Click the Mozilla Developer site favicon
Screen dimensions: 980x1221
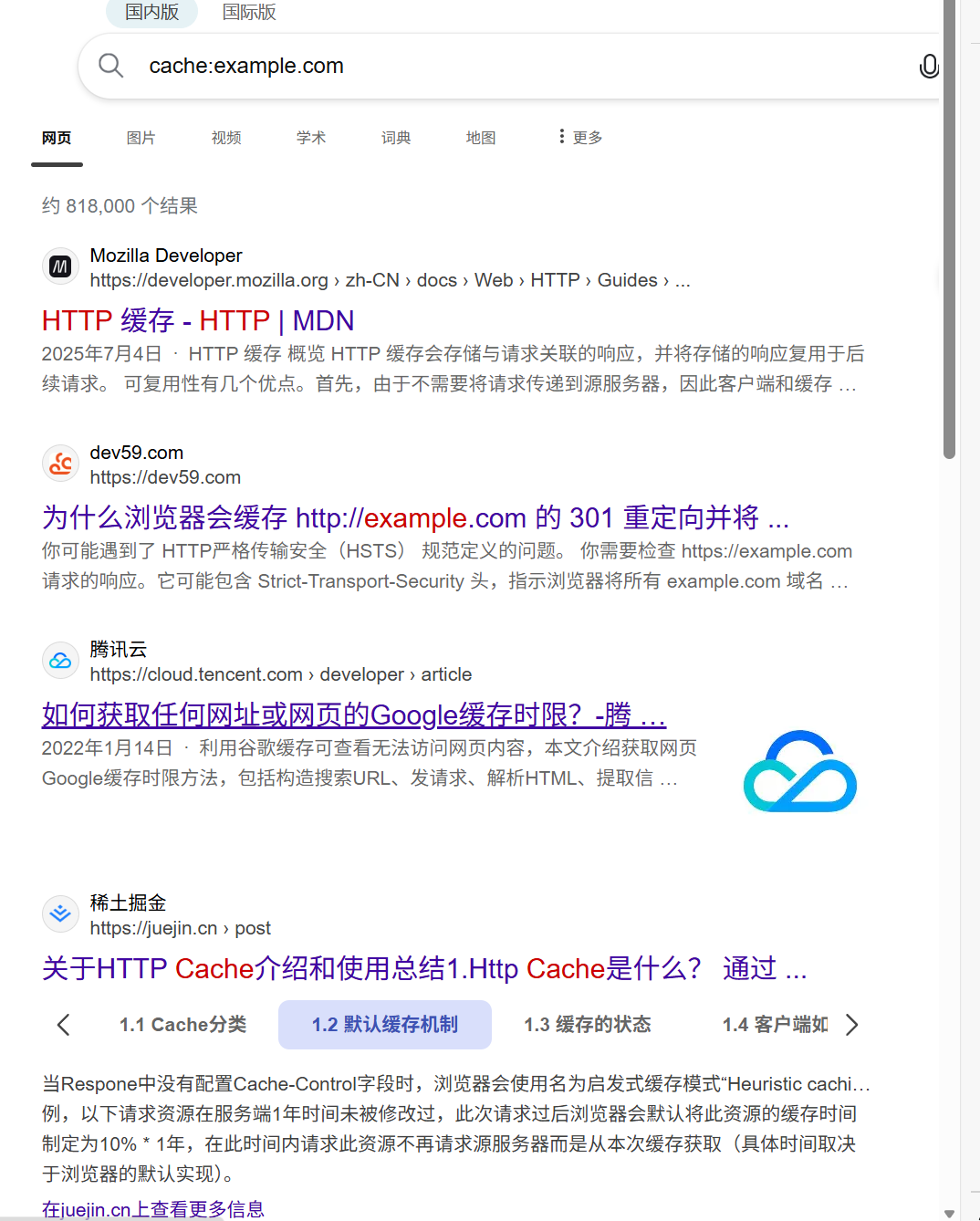60,266
